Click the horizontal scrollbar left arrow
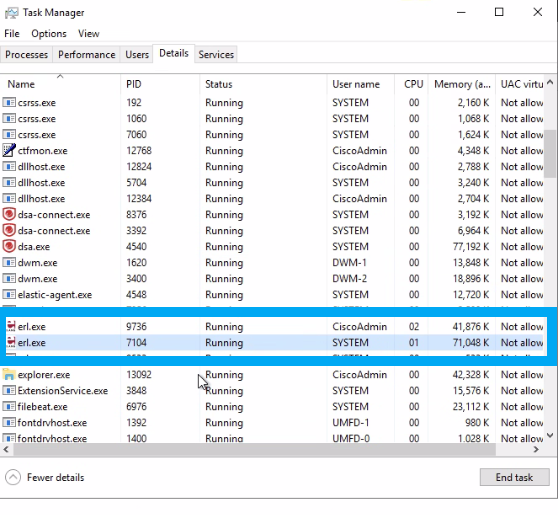558x515 pixels. pos(6,450)
